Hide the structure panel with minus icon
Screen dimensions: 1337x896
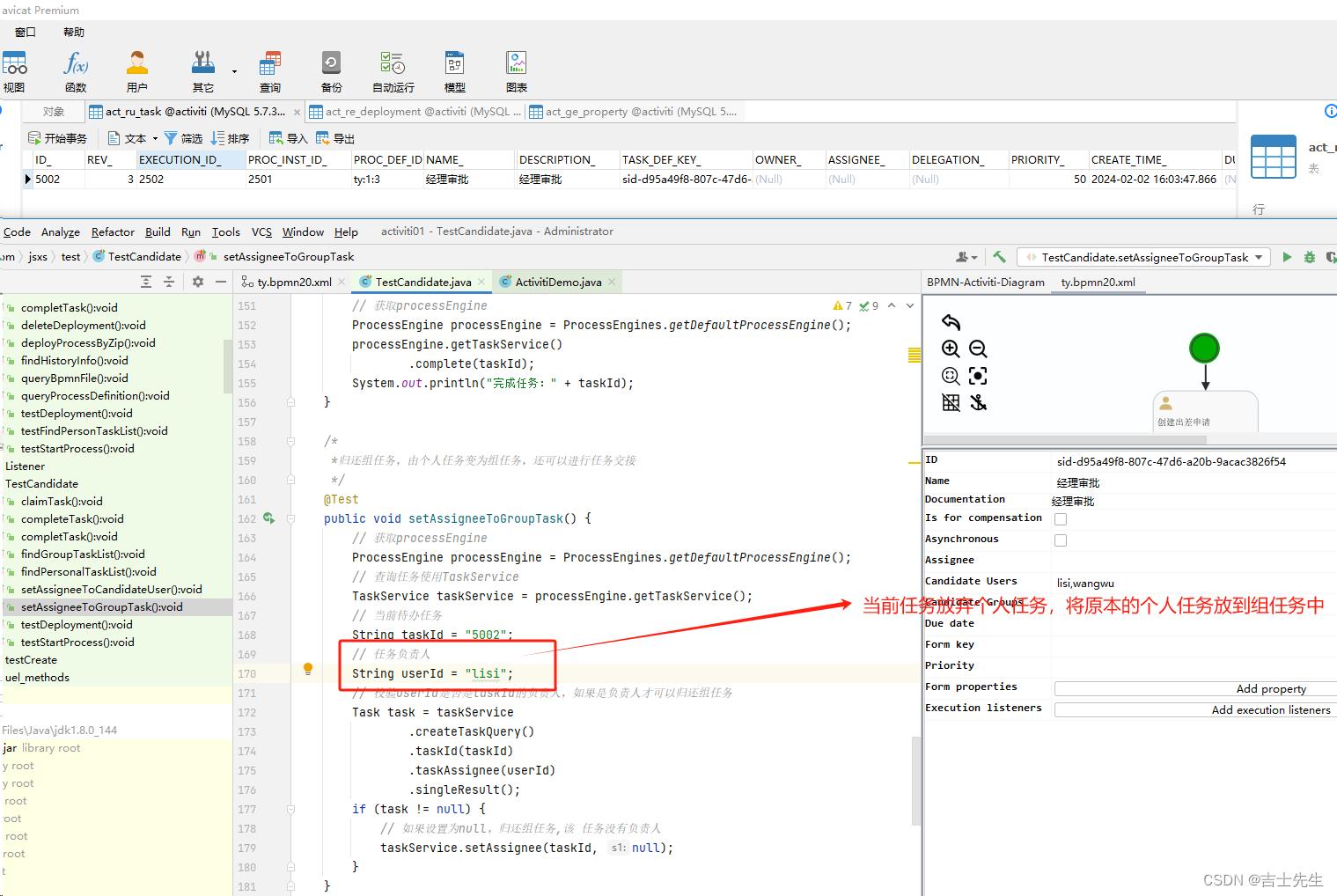click(221, 282)
